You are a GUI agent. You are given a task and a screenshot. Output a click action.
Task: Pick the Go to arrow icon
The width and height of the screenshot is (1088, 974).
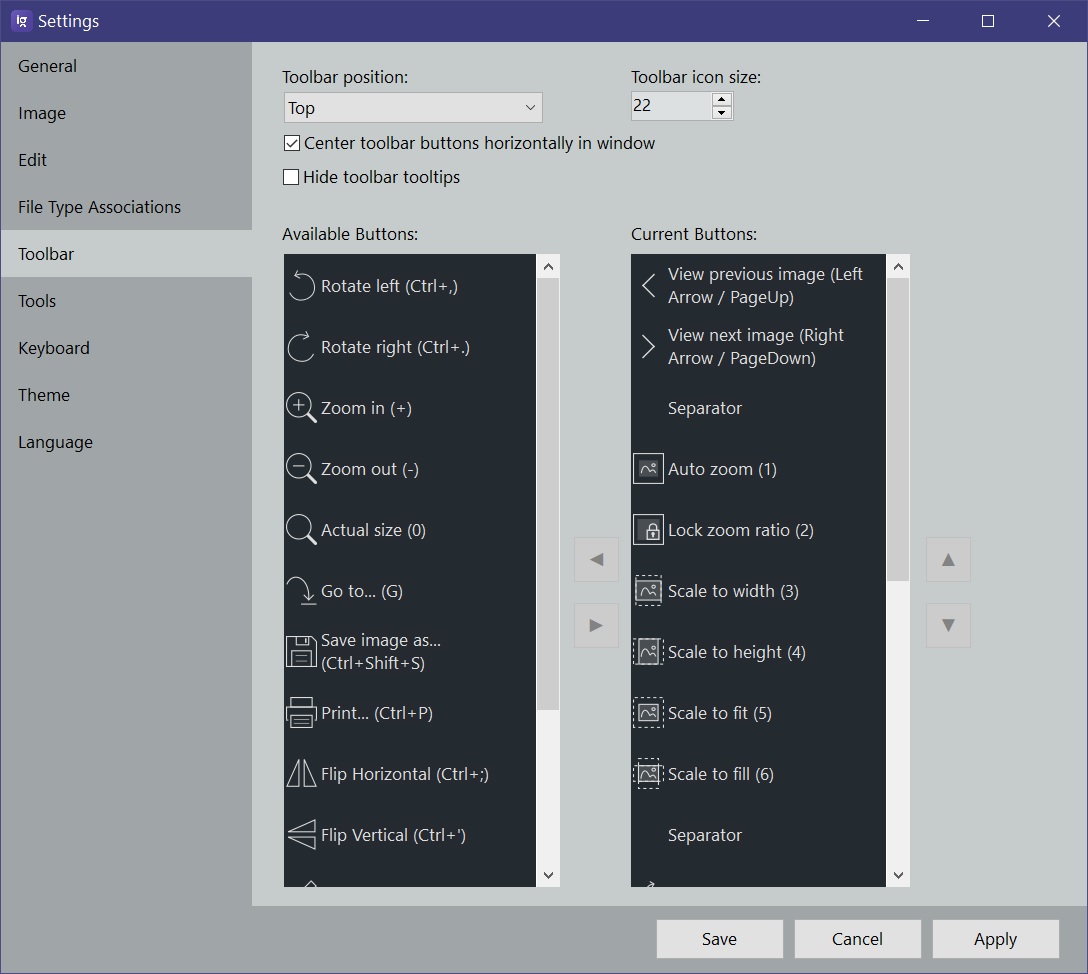tap(301, 591)
